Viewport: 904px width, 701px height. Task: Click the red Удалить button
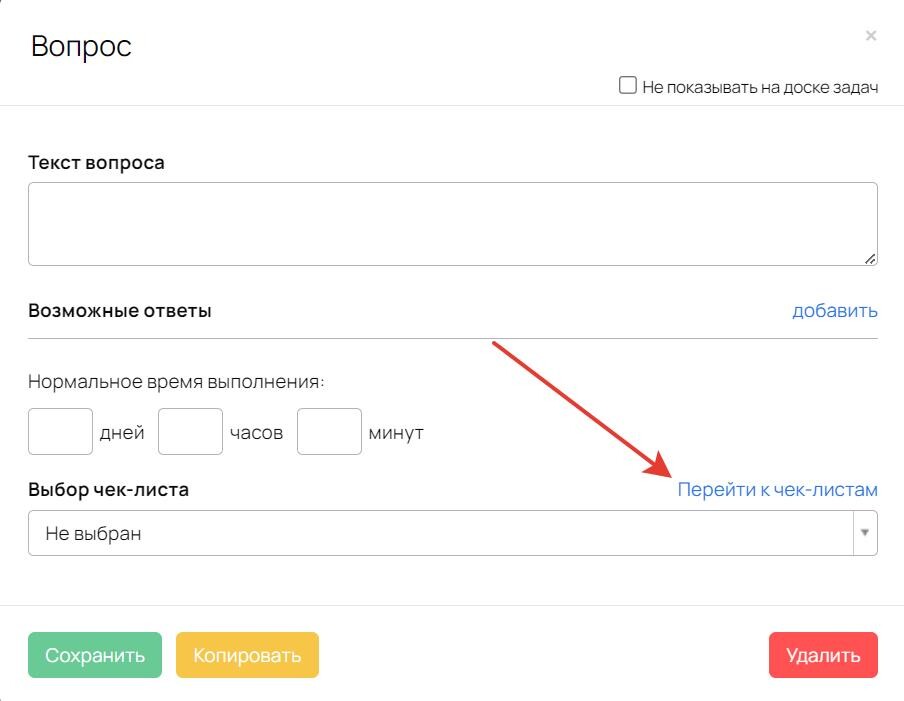[x=823, y=655]
